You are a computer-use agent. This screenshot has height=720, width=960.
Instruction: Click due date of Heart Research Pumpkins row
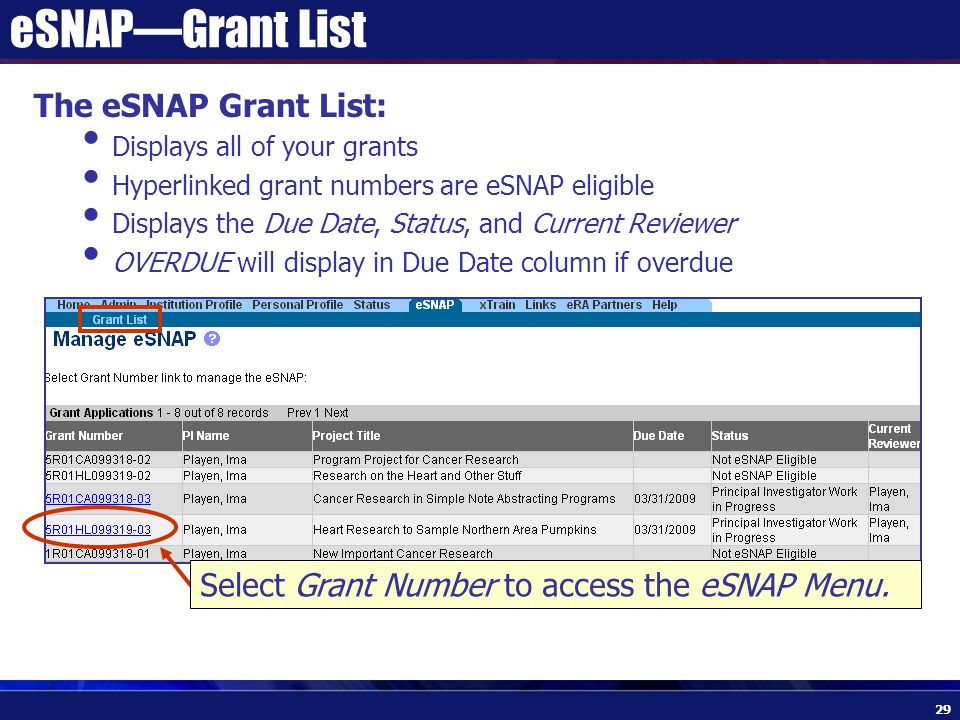pos(665,530)
